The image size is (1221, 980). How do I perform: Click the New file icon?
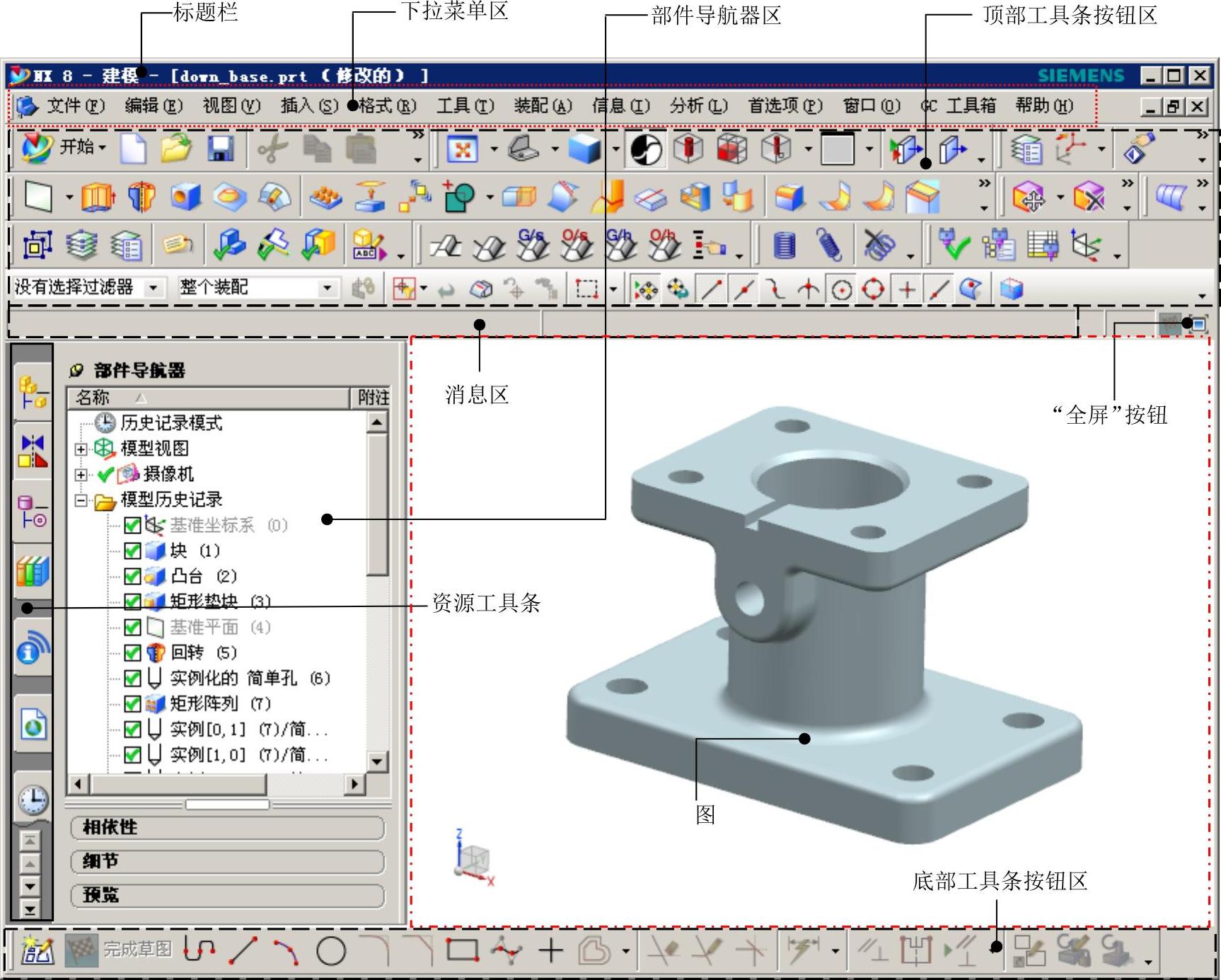(133, 149)
